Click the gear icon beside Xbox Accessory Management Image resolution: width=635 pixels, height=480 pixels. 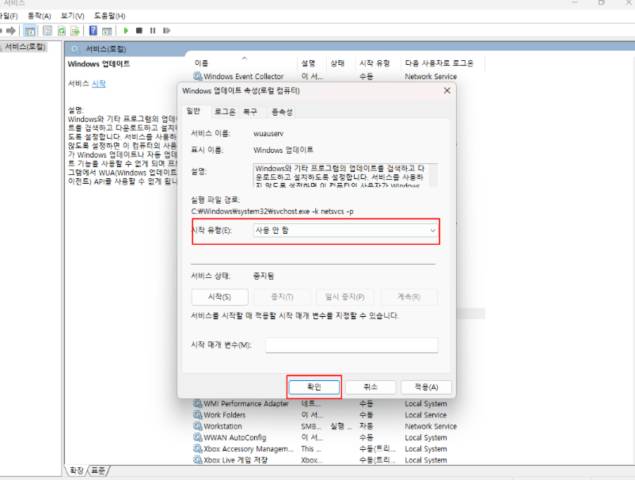(198, 449)
